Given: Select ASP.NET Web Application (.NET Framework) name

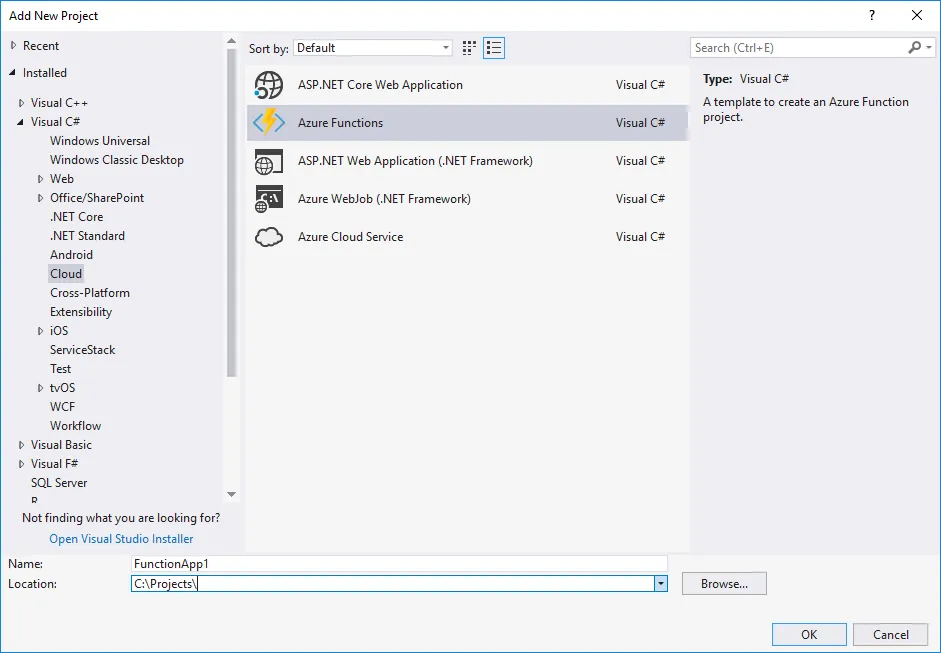Looking at the screenshot, I should (415, 161).
